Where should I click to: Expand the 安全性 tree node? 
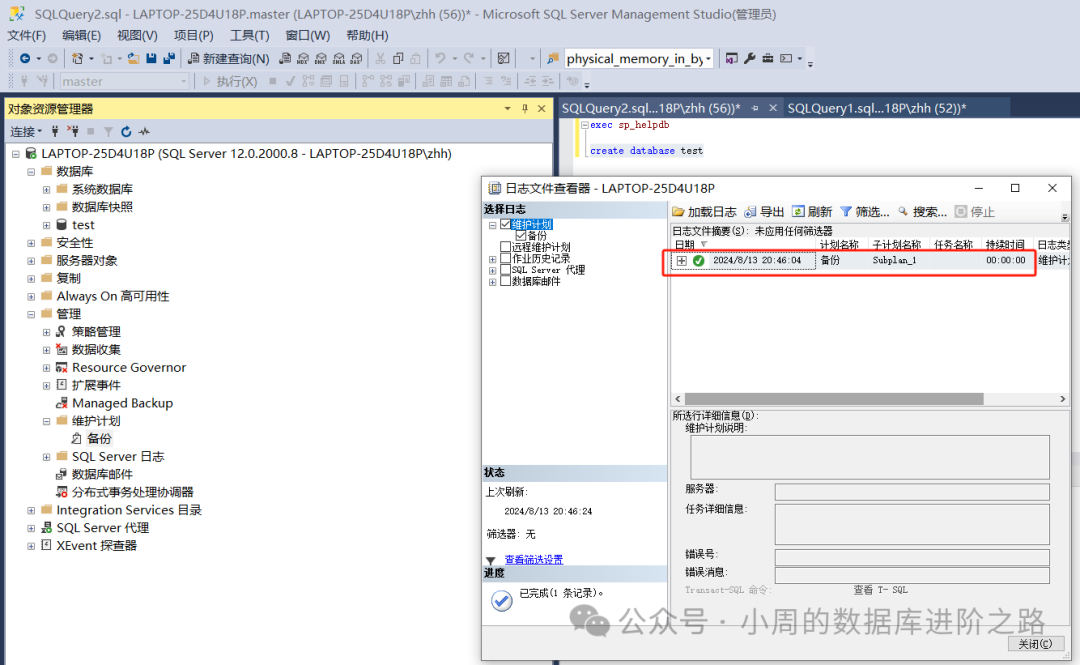point(31,243)
